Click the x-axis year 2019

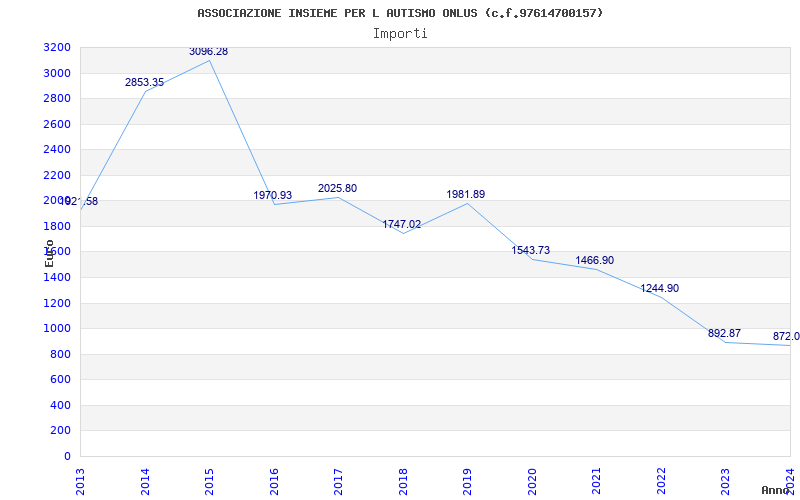point(467,481)
